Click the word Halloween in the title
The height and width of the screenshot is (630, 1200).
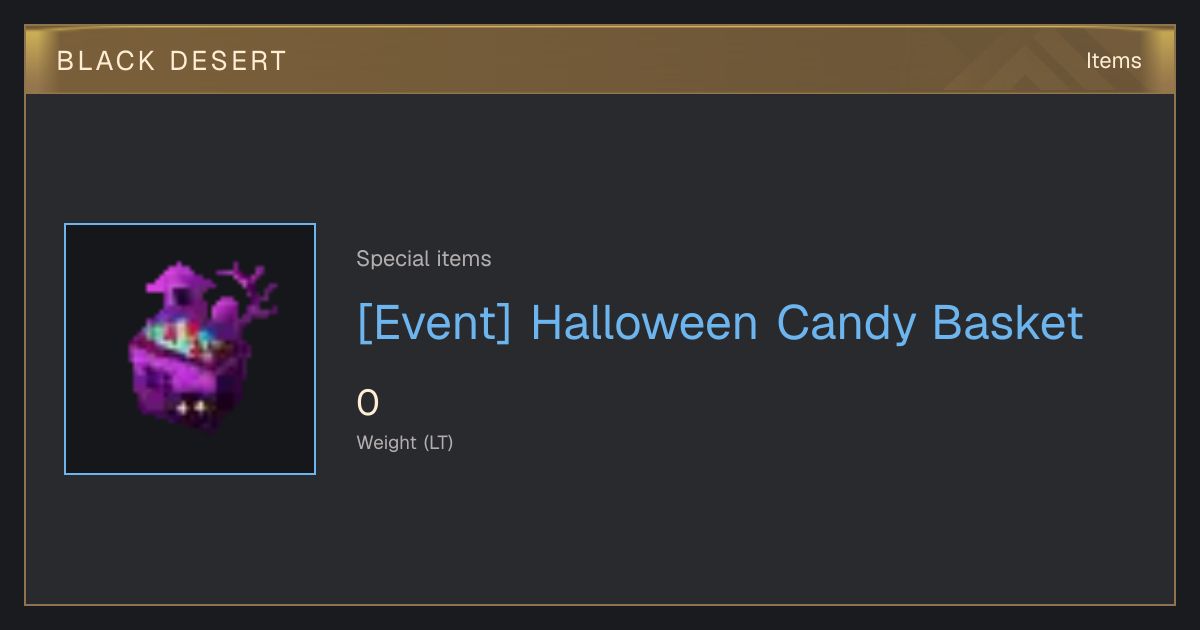[644, 323]
